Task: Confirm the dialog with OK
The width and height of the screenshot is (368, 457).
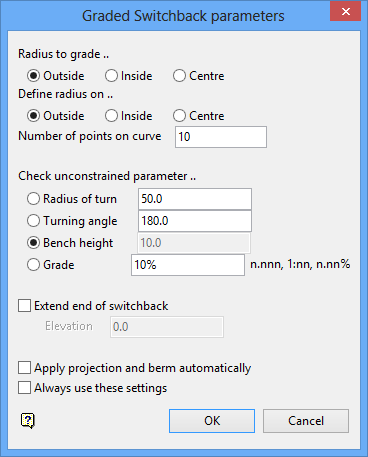Action: point(212,421)
